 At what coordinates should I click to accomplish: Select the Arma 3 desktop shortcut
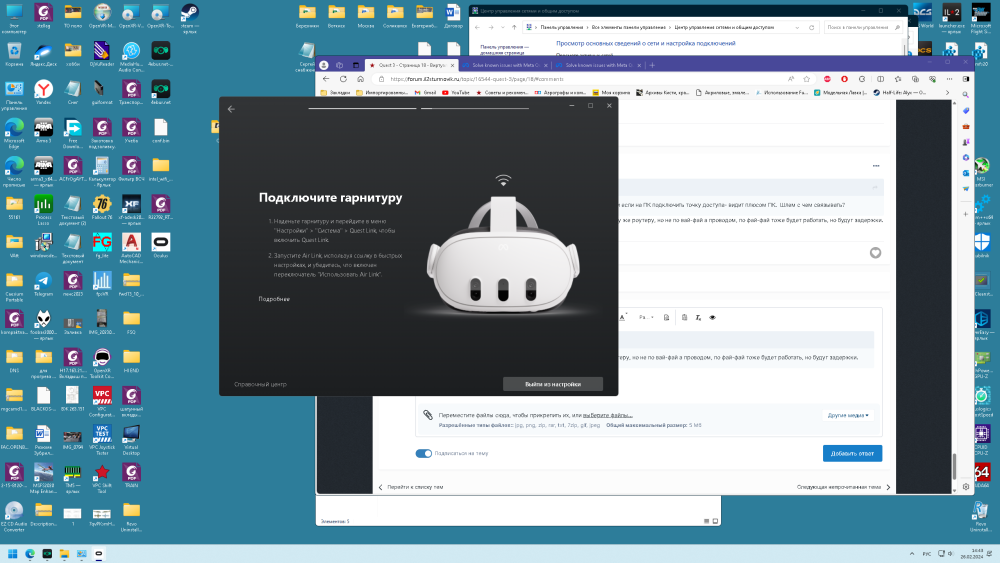(x=43, y=131)
